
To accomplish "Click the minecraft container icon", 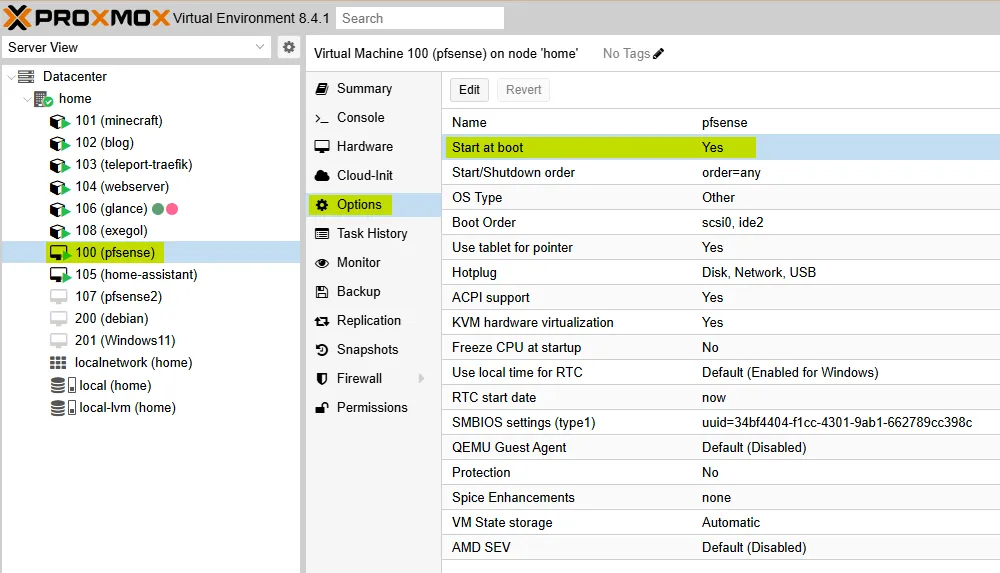I will coord(59,121).
